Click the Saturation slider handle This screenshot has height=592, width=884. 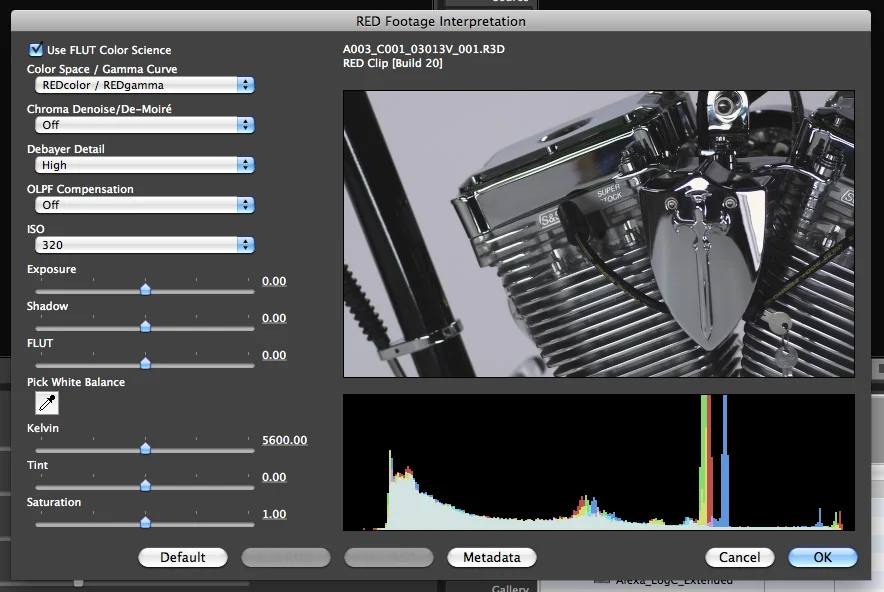pos(145,522)
